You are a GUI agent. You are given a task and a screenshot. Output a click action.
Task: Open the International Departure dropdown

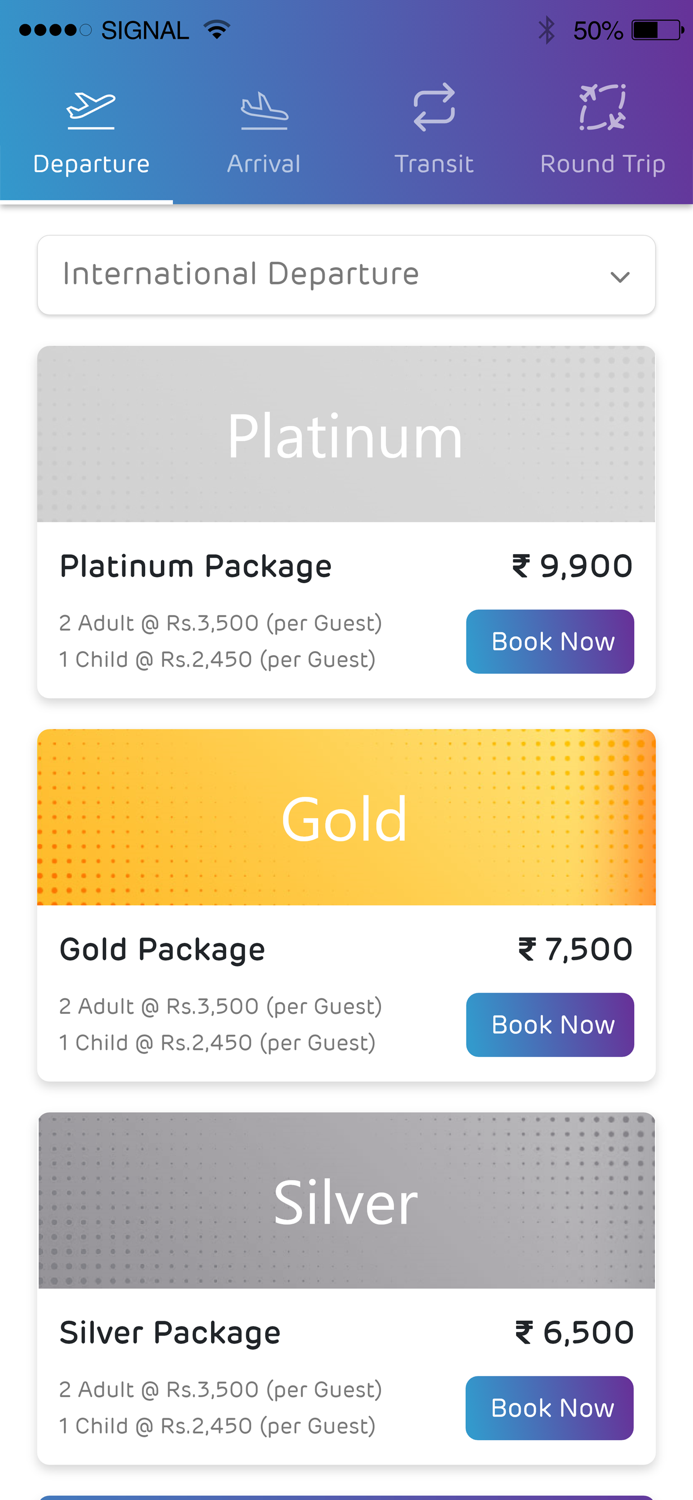tap(330, 275)
